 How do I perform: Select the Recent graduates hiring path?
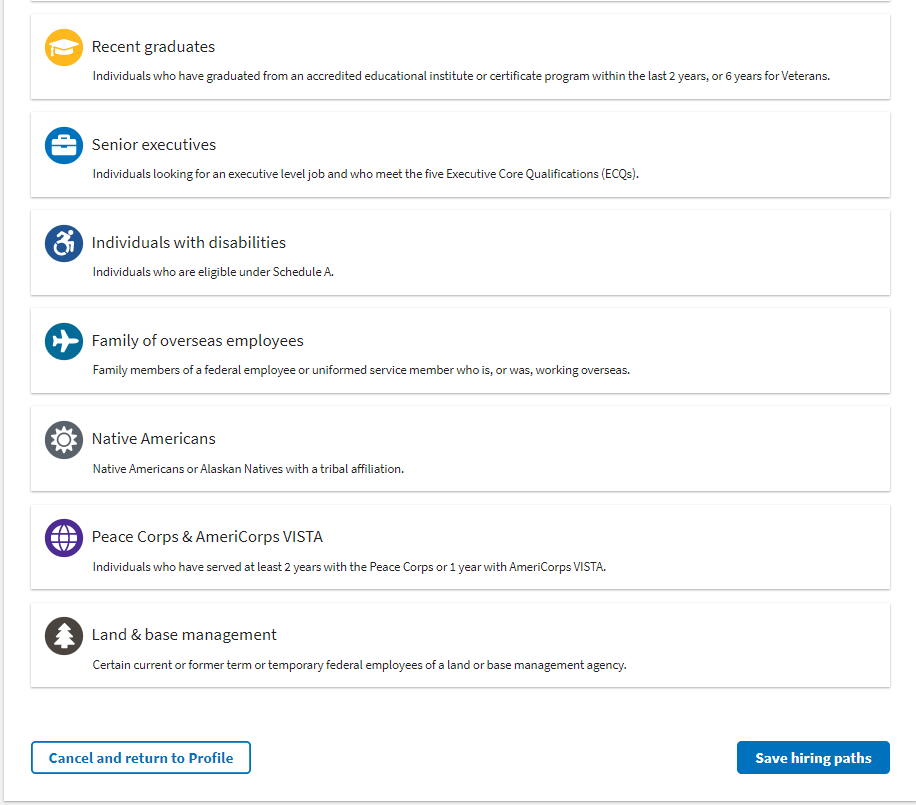(153, 47)
